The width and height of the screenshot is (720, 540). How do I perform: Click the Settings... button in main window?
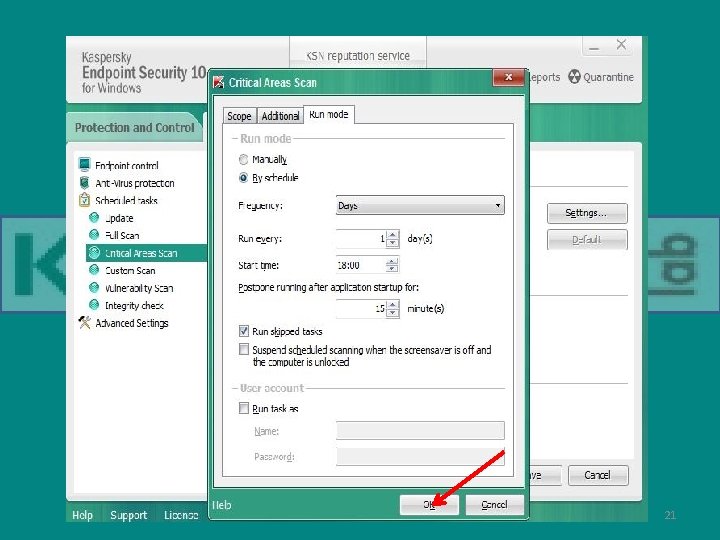pos(587,213)
